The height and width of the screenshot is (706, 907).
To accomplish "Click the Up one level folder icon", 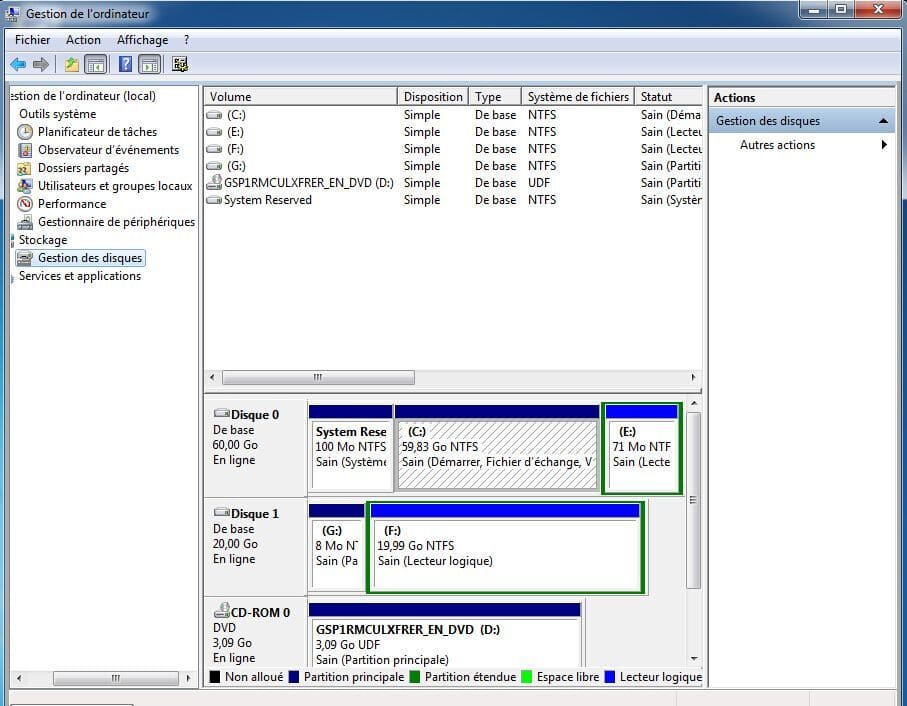I will pyautogui.click(x=71, y=65).
